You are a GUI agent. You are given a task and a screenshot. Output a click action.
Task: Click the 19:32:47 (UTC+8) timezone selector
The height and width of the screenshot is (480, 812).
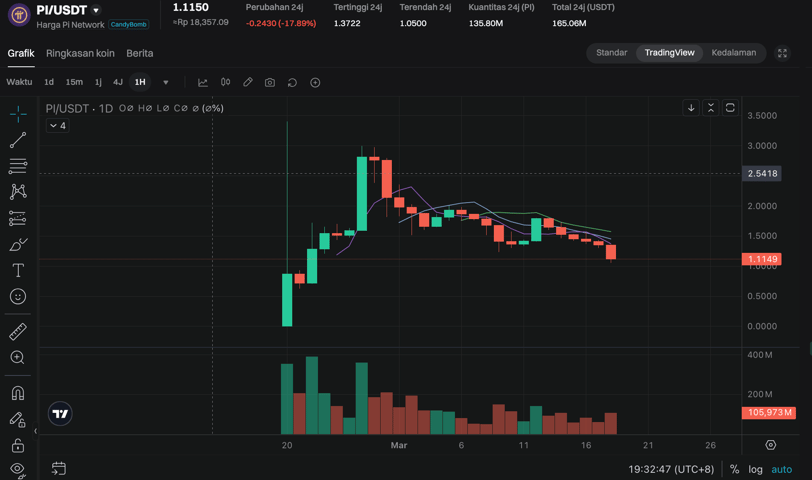coord(671,469)
